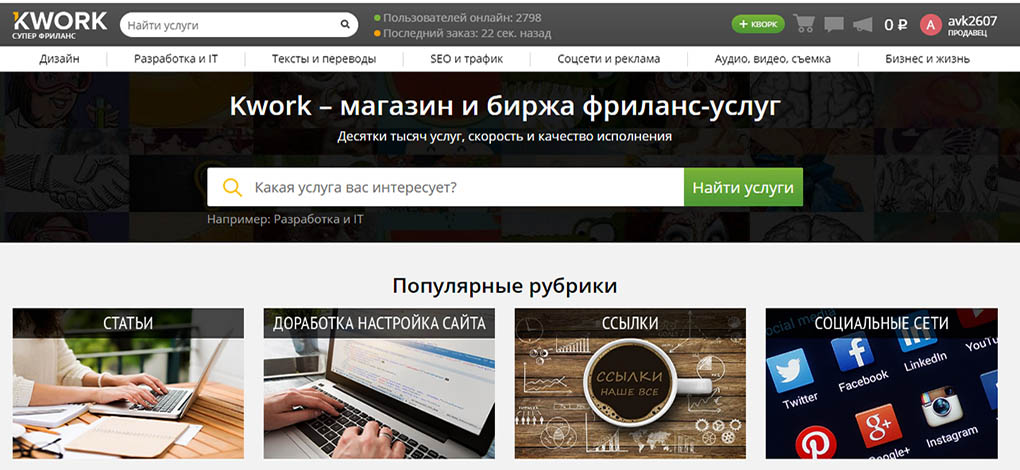Open the 'Статьи' popular category card
Screen dimensions: 1020x470
click(x=128, y=384)
